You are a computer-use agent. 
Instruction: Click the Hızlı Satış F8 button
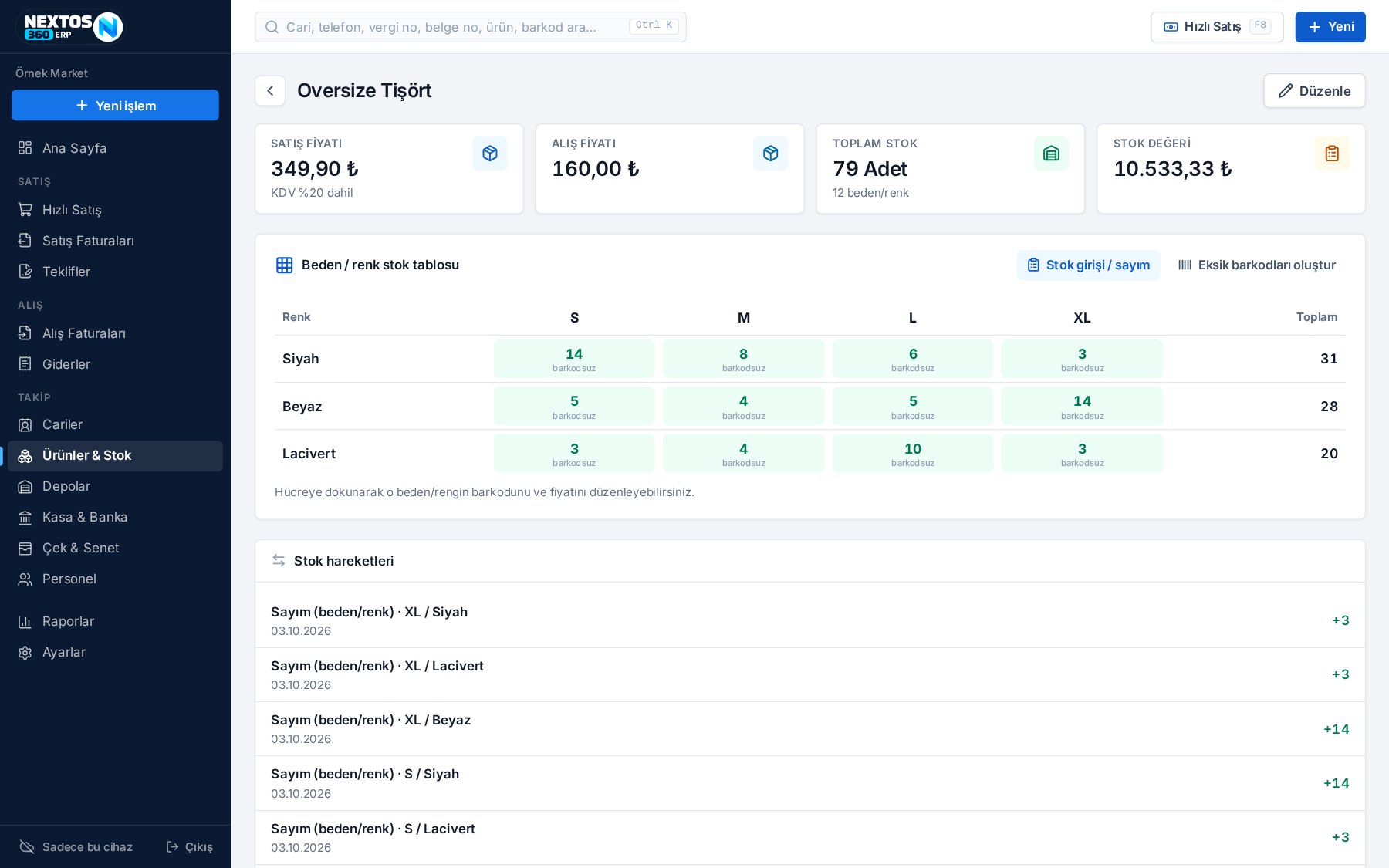(x=1217, y=27)
